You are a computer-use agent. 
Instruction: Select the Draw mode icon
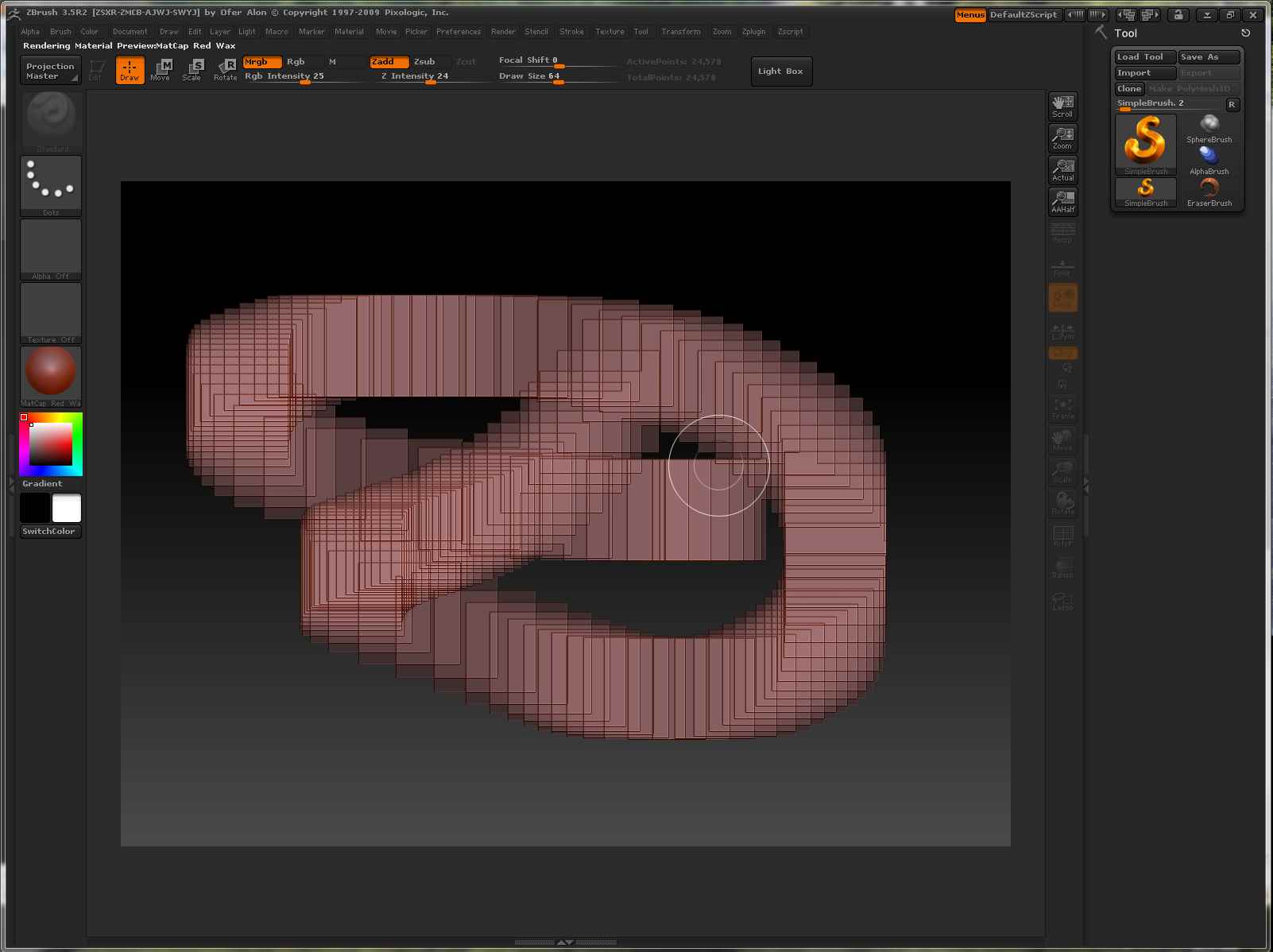tap(130, 70)
